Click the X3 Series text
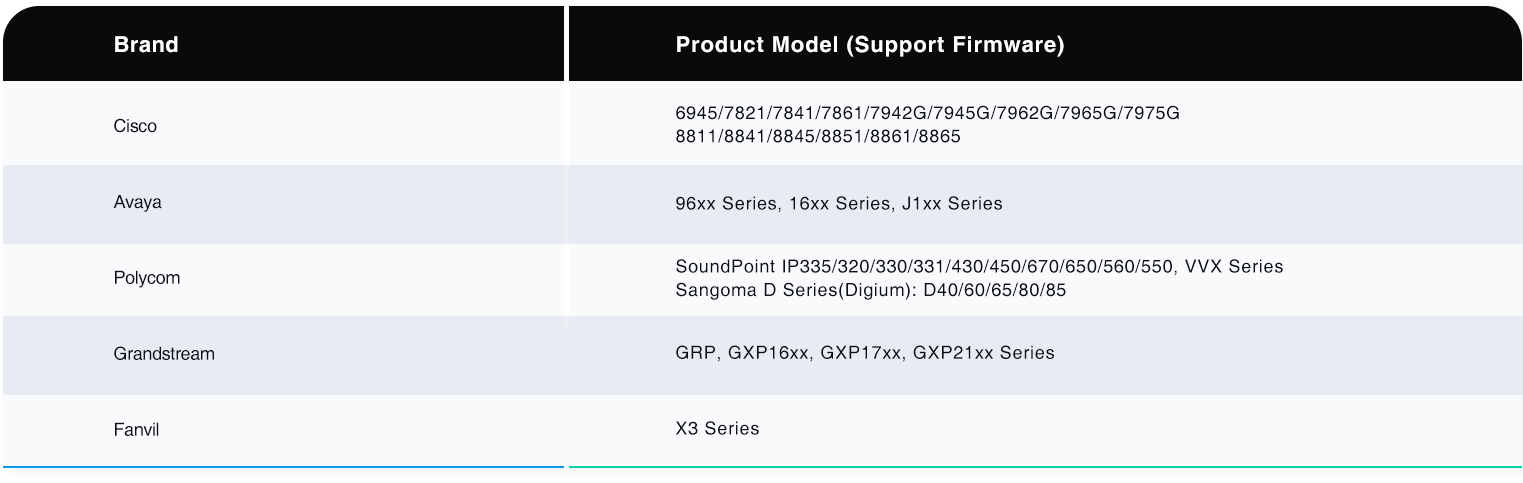The width and height of the screenshot is (1523, 483). tap(718, 429)
